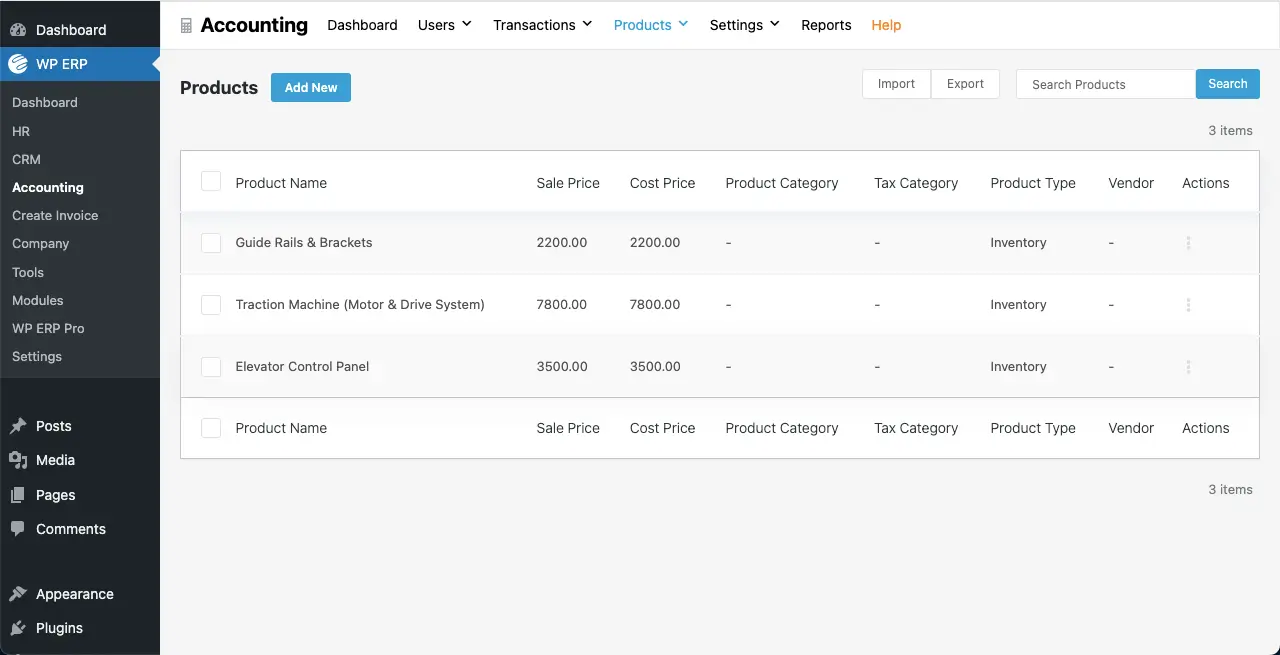Click the Export button
The width and height of the screenshot is (1280, 655).
pyautogui.click(x=965, y=84)
